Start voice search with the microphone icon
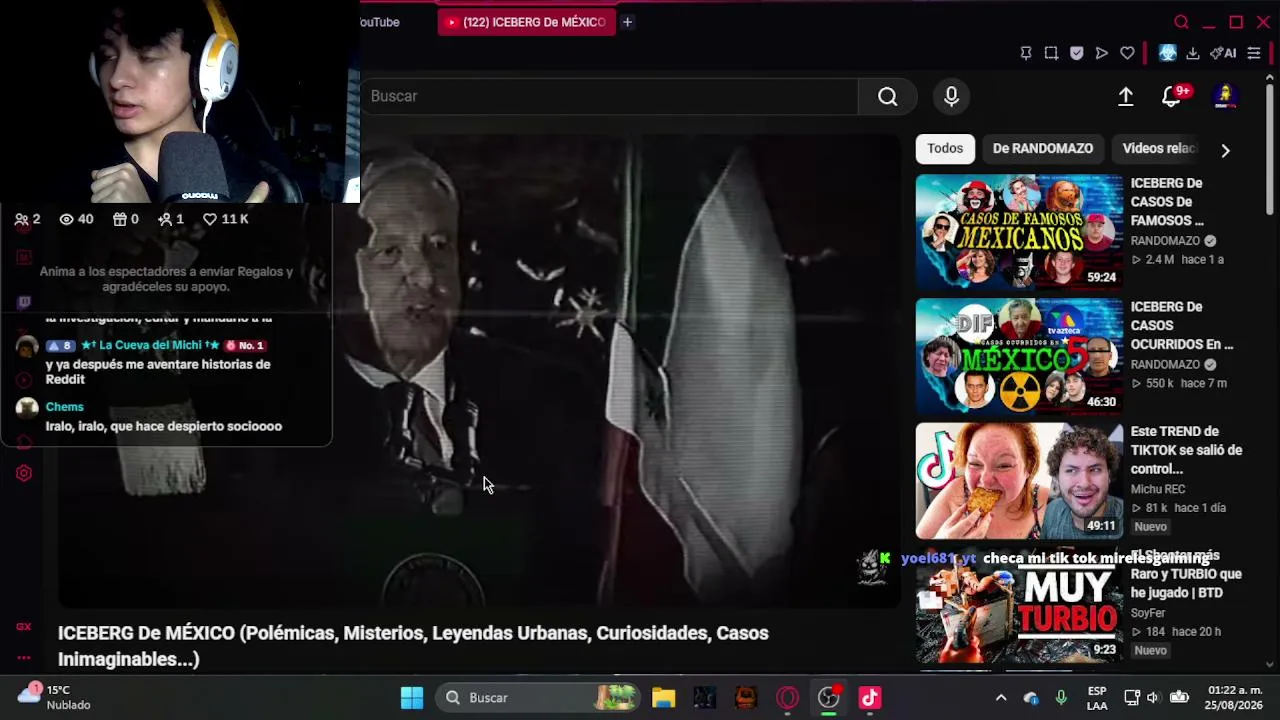1280x720 pixels. tap(951, 96)
